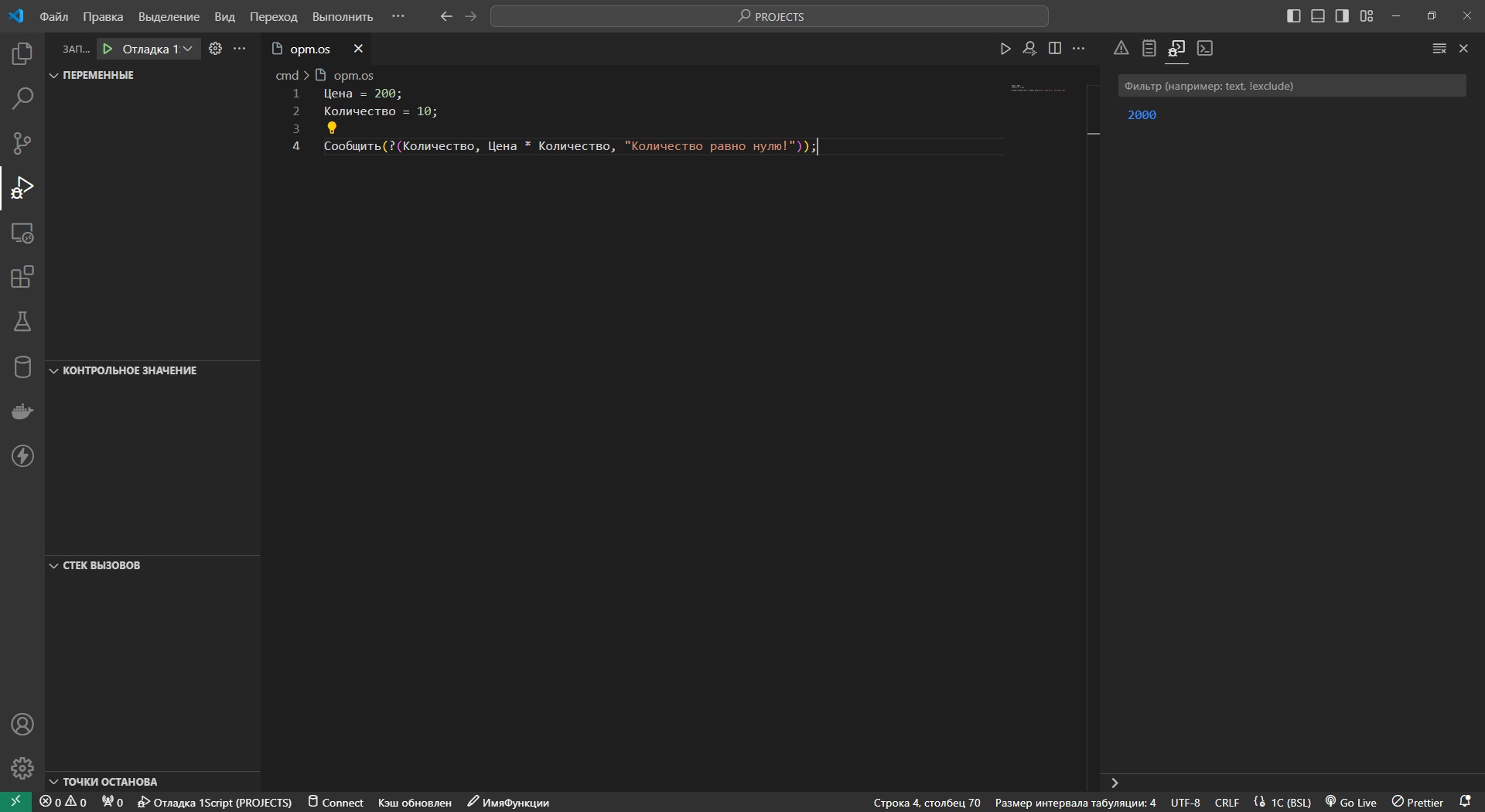Screen dimensions: 1485x812
Task: Open the Docker whale view
Action: [x=22, y=411]
